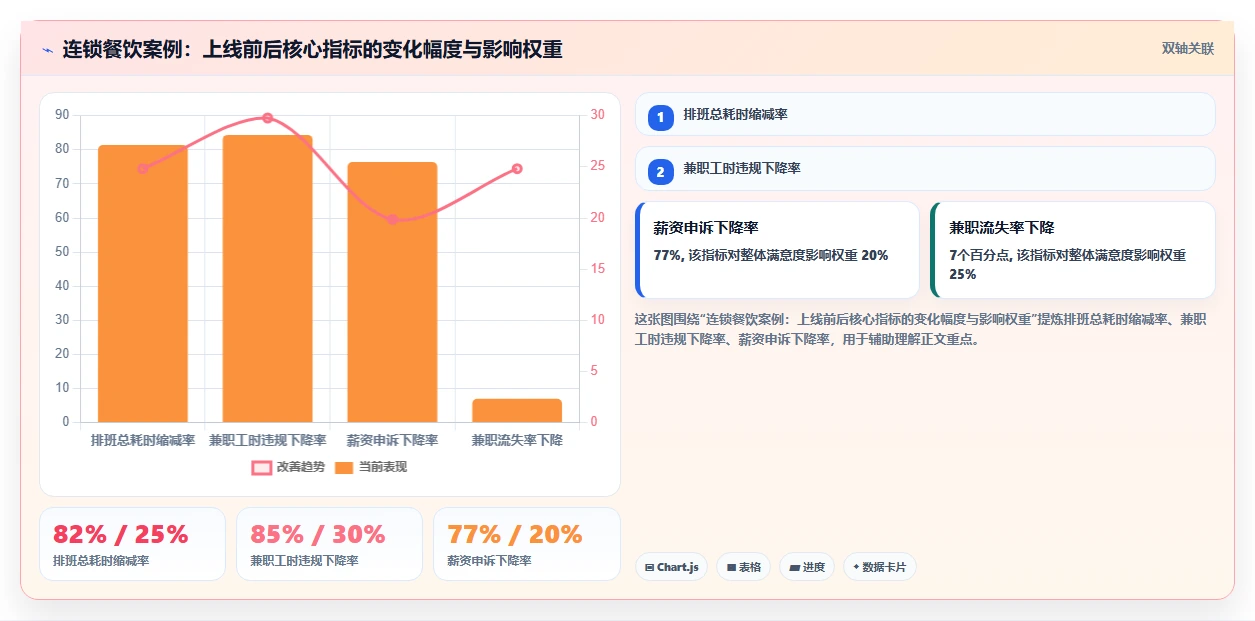Click right axis value 15

[597, 269]
